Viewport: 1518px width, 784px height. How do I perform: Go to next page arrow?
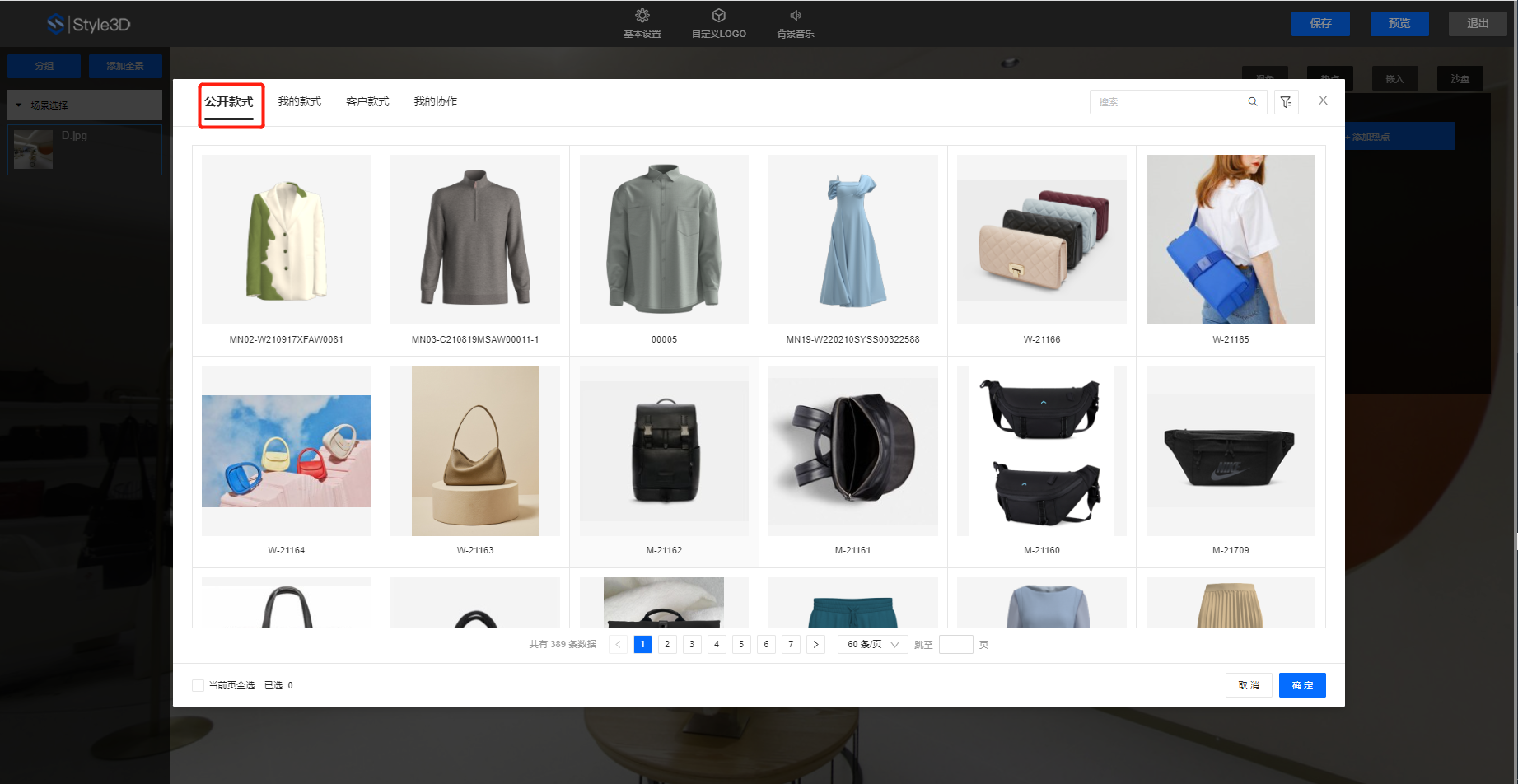[x=815, y=645]
